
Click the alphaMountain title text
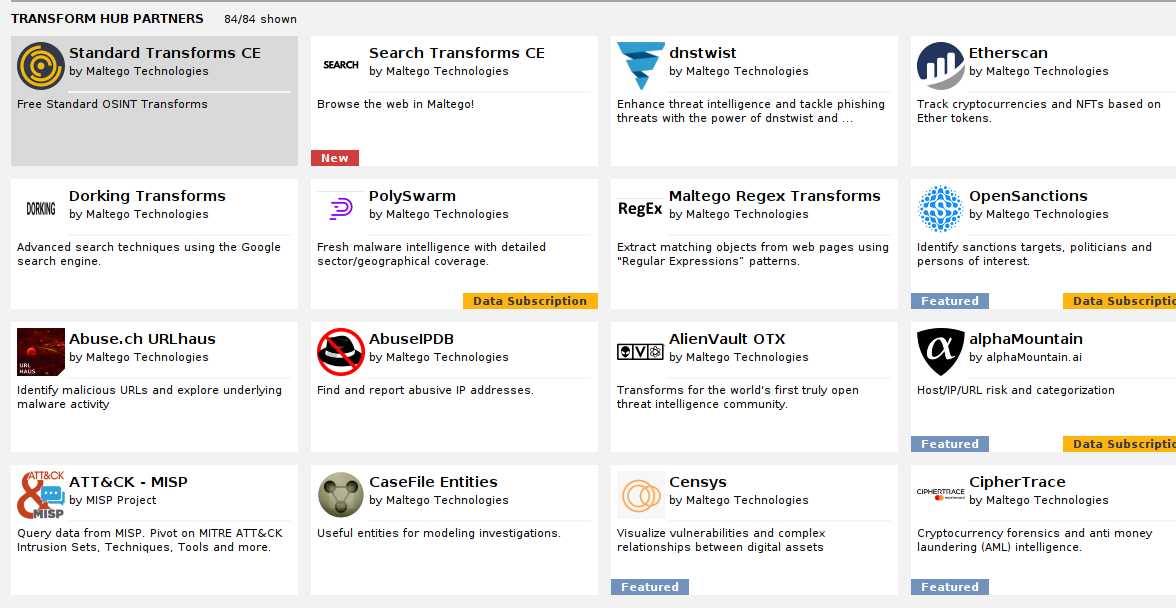(1026, 340)
